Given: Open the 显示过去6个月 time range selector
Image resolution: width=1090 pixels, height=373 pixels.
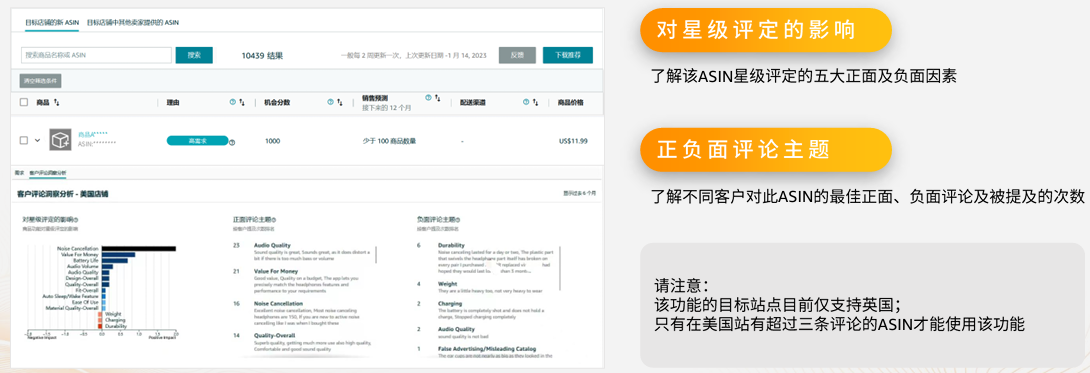Looking at the screenshot, I should (579, 193).
